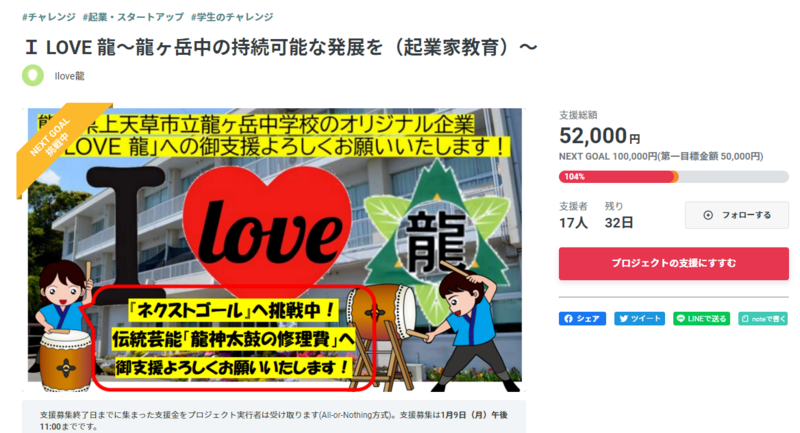
Task: Click the Facebook icon in the シェア button
Action: [568, 319]
